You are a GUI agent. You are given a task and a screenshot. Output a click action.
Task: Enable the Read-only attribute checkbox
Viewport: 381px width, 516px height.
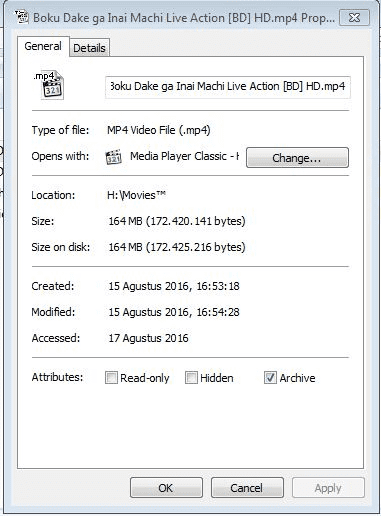(111, 378)
